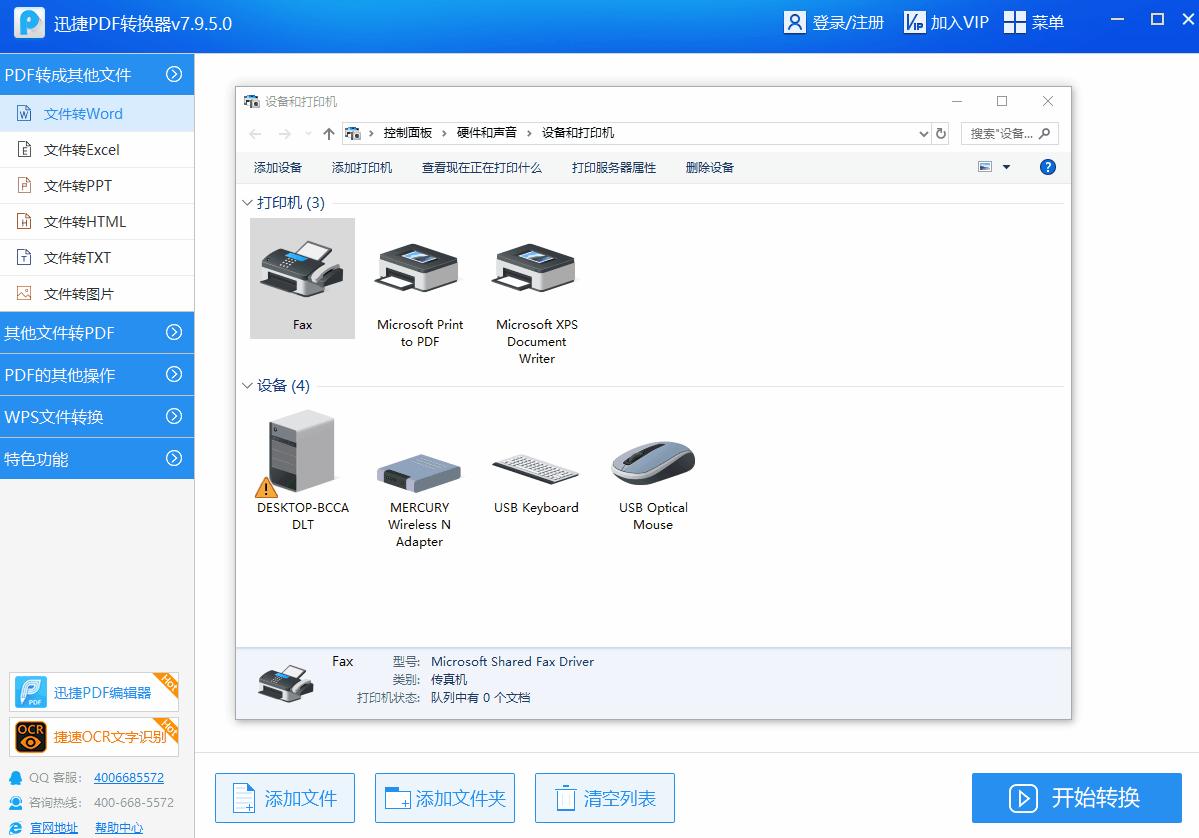Collapse the 打印机 (3) section

[247, 202]
